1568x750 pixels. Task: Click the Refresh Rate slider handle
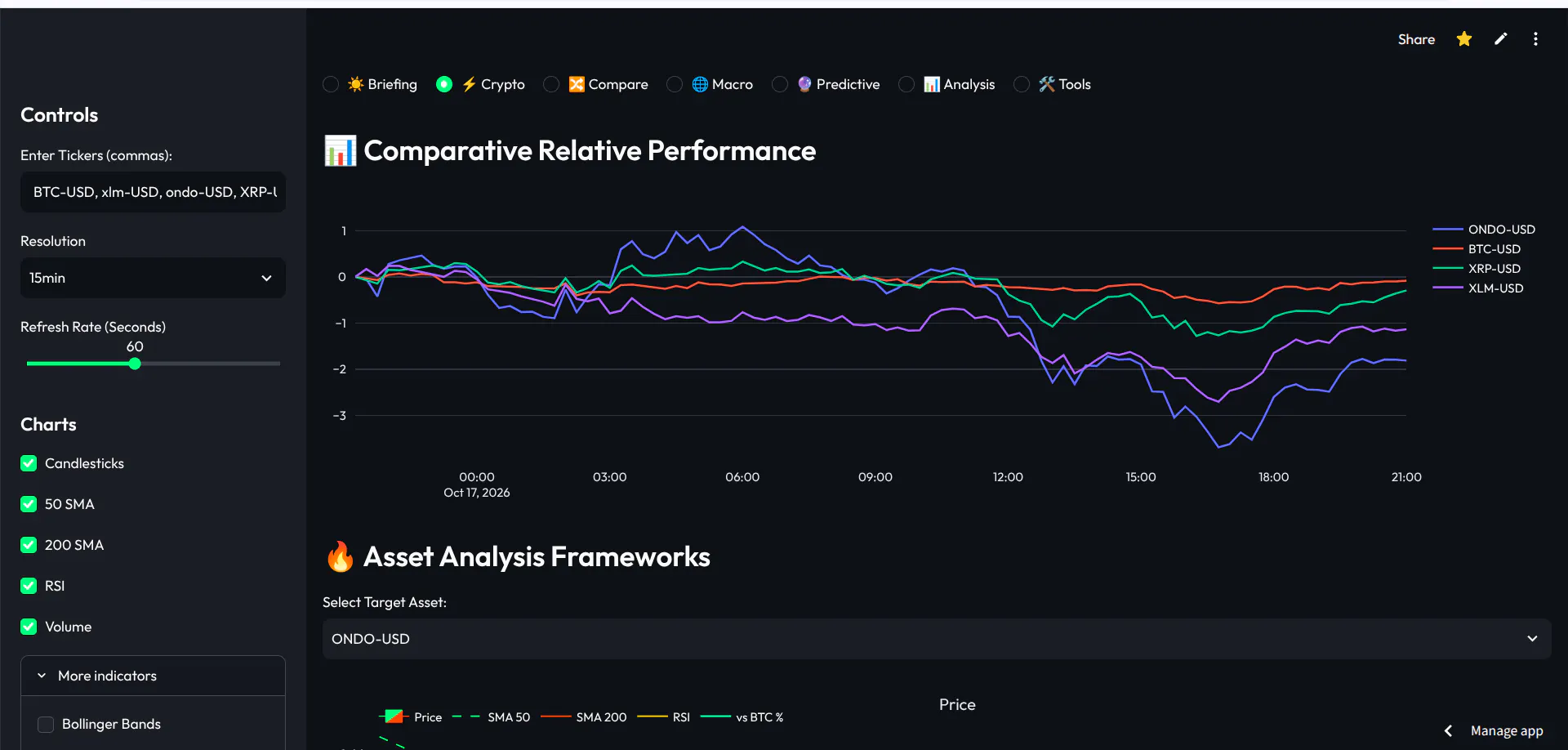[135, 364]
